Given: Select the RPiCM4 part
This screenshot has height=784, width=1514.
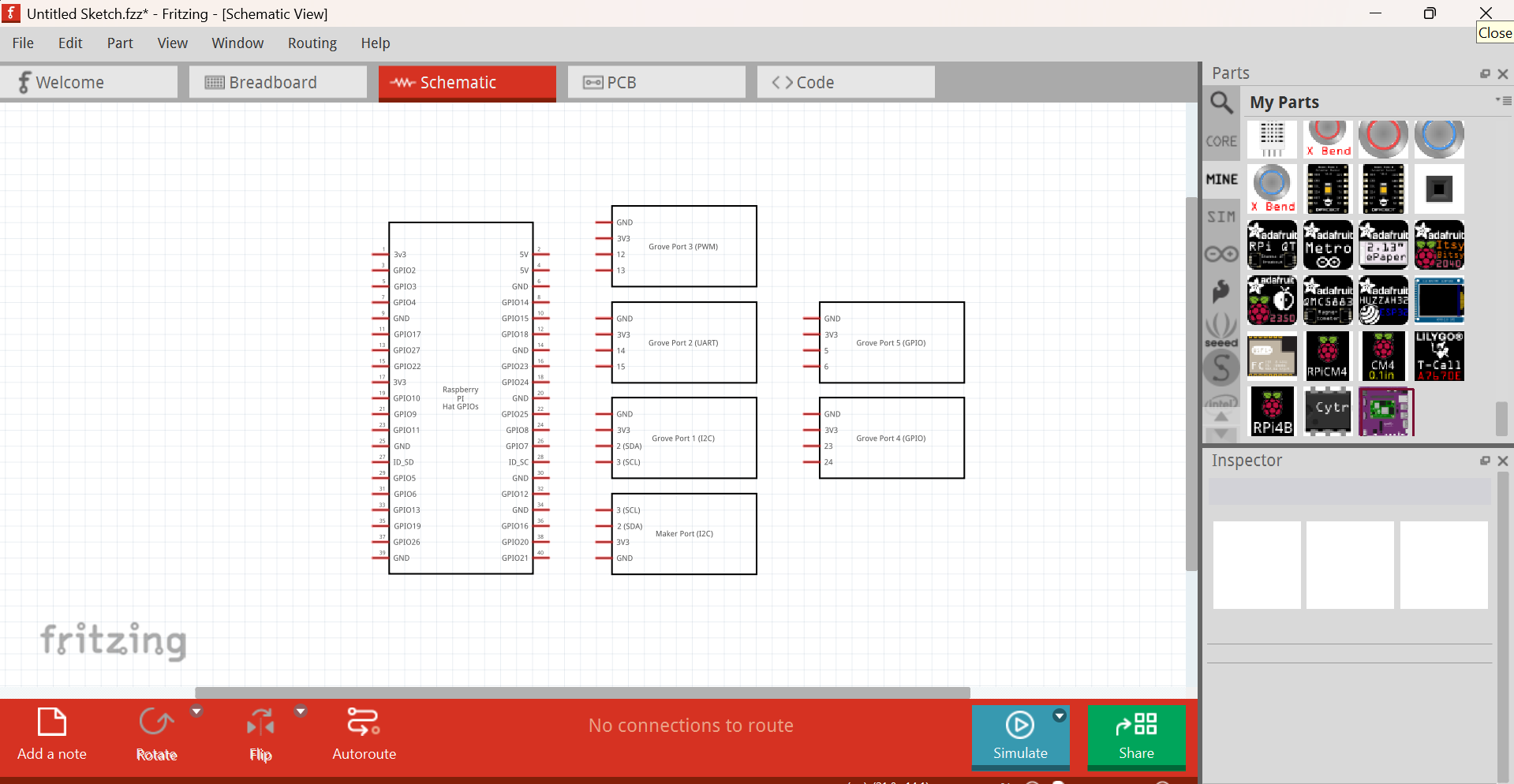Looking at the screenshot, I should point(1328,356).
